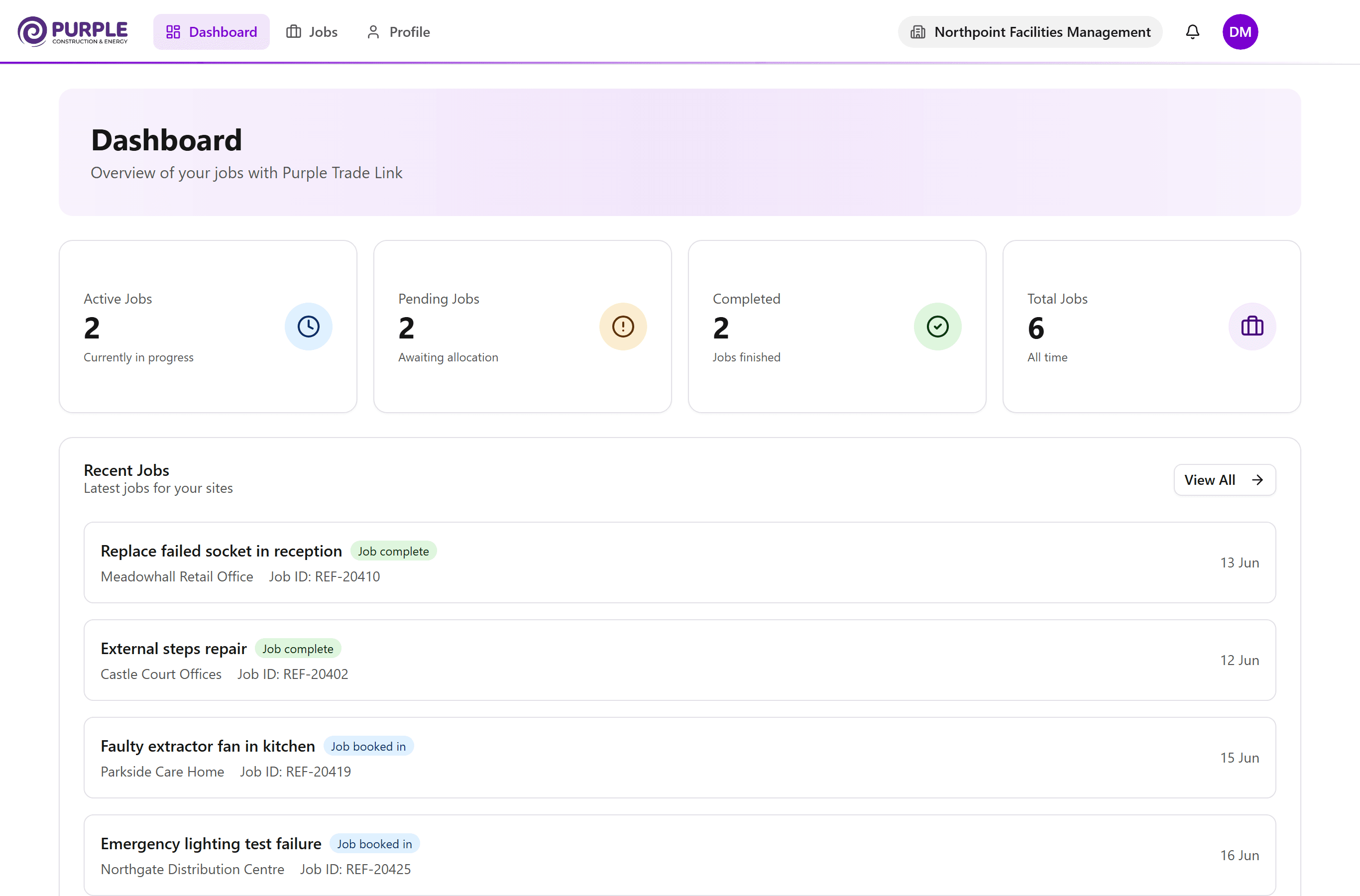1360x896 pixels.
Task: Click Job ID: REF-20402
Action: pyautogui.click(x=293, y=674)
